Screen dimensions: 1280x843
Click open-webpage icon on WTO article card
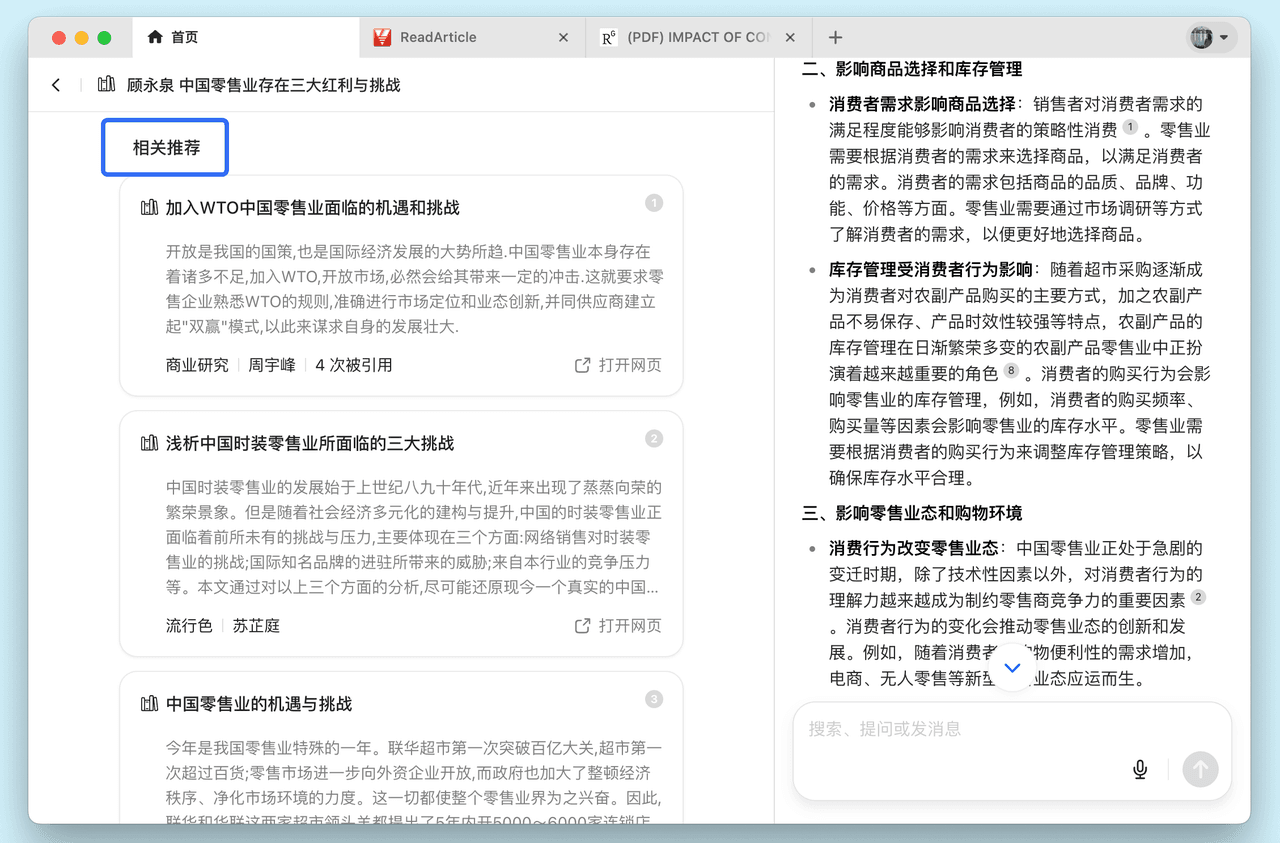583,365
